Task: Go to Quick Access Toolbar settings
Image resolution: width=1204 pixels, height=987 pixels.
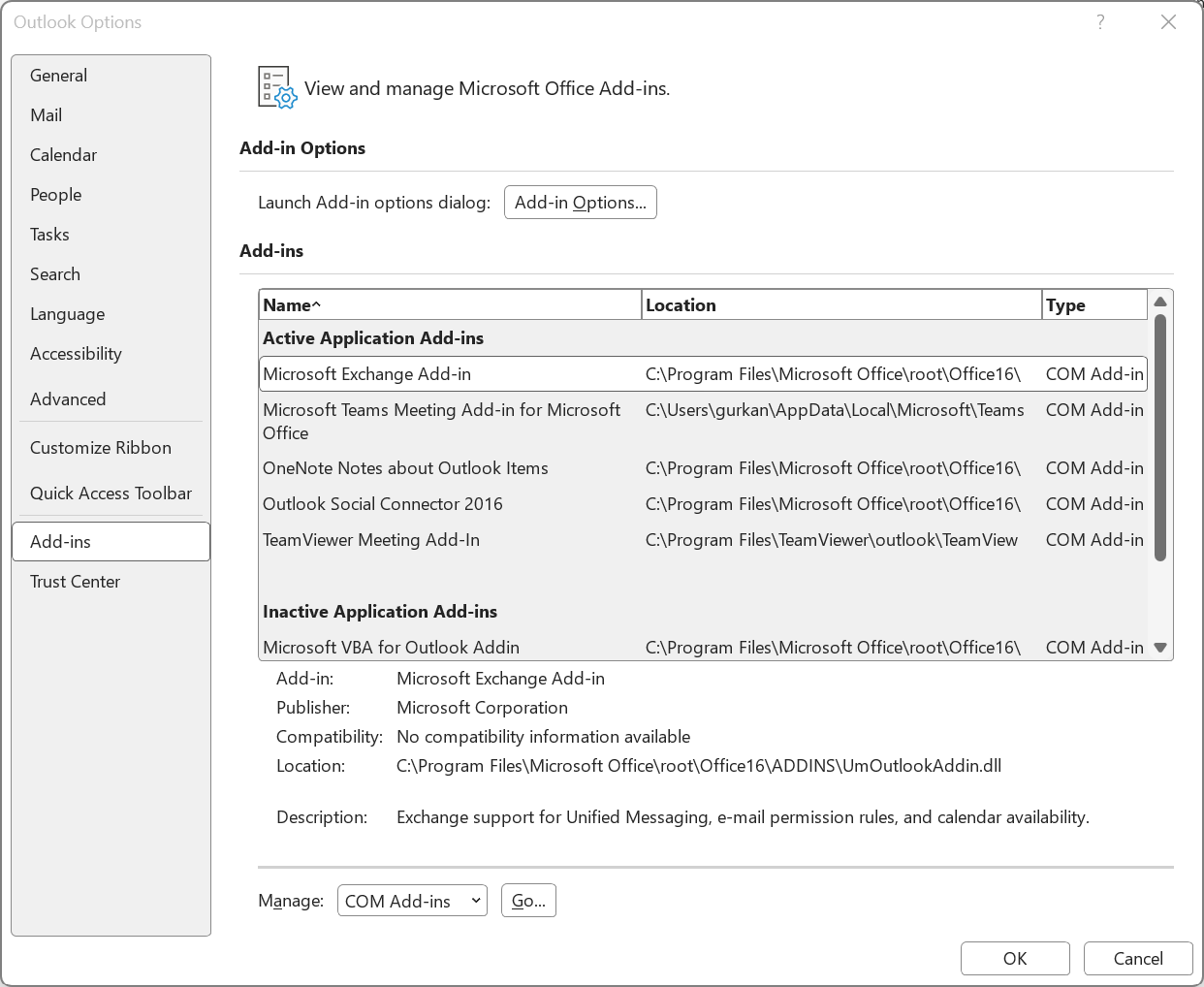Action: 111,493
